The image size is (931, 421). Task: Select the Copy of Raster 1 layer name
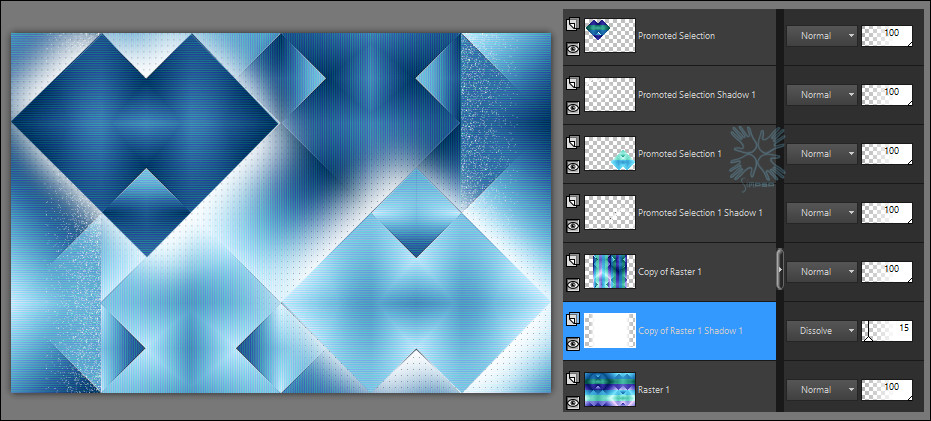click(673, 272)
